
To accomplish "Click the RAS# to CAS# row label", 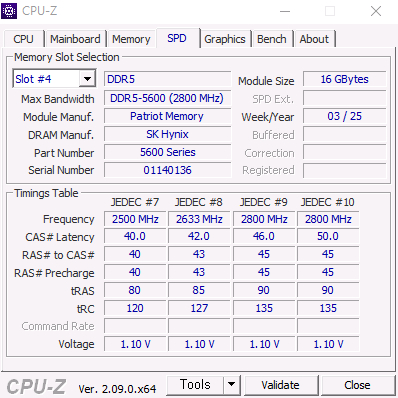I will (x=58, y=255).
